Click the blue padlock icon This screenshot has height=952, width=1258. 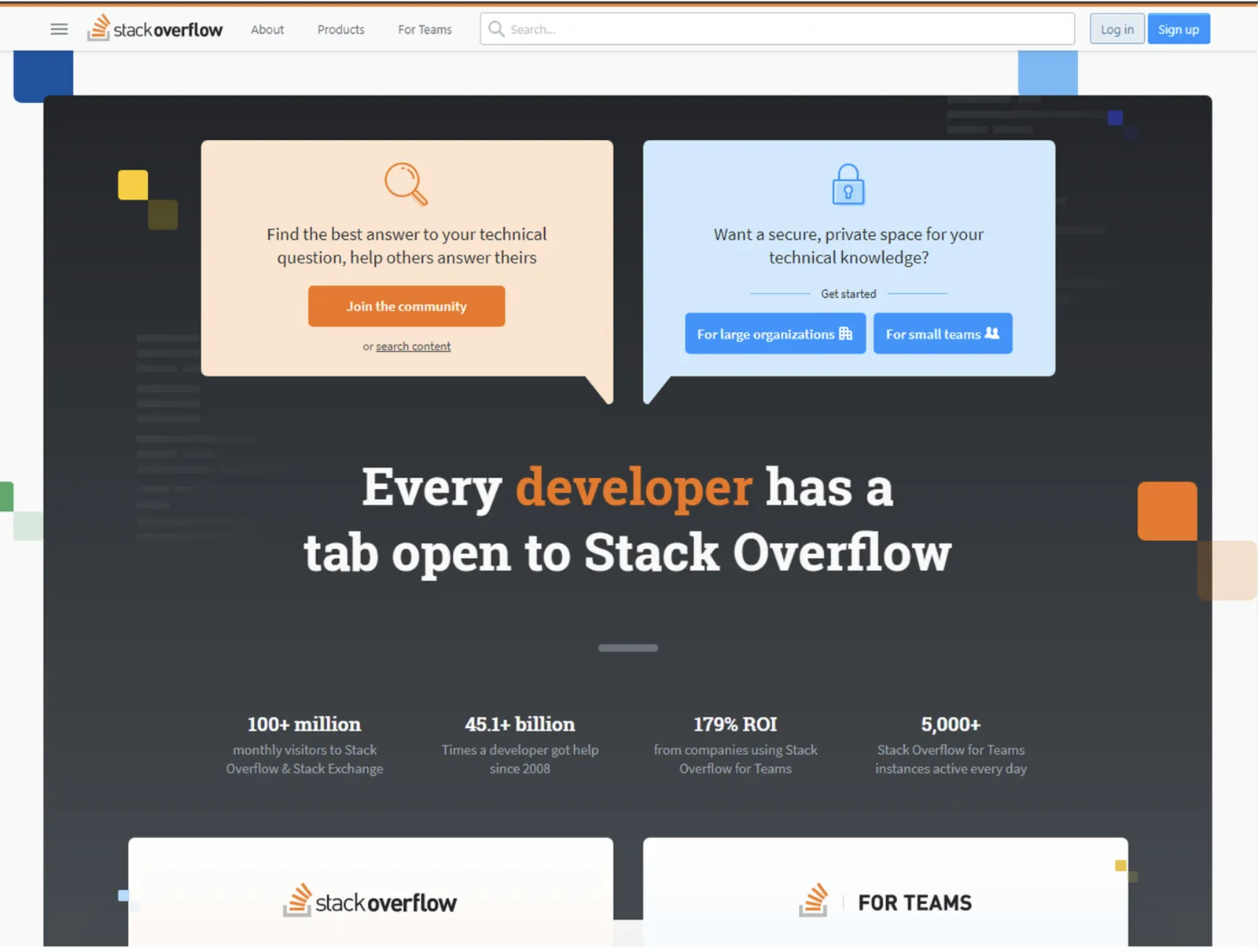[x=848, y=184]
